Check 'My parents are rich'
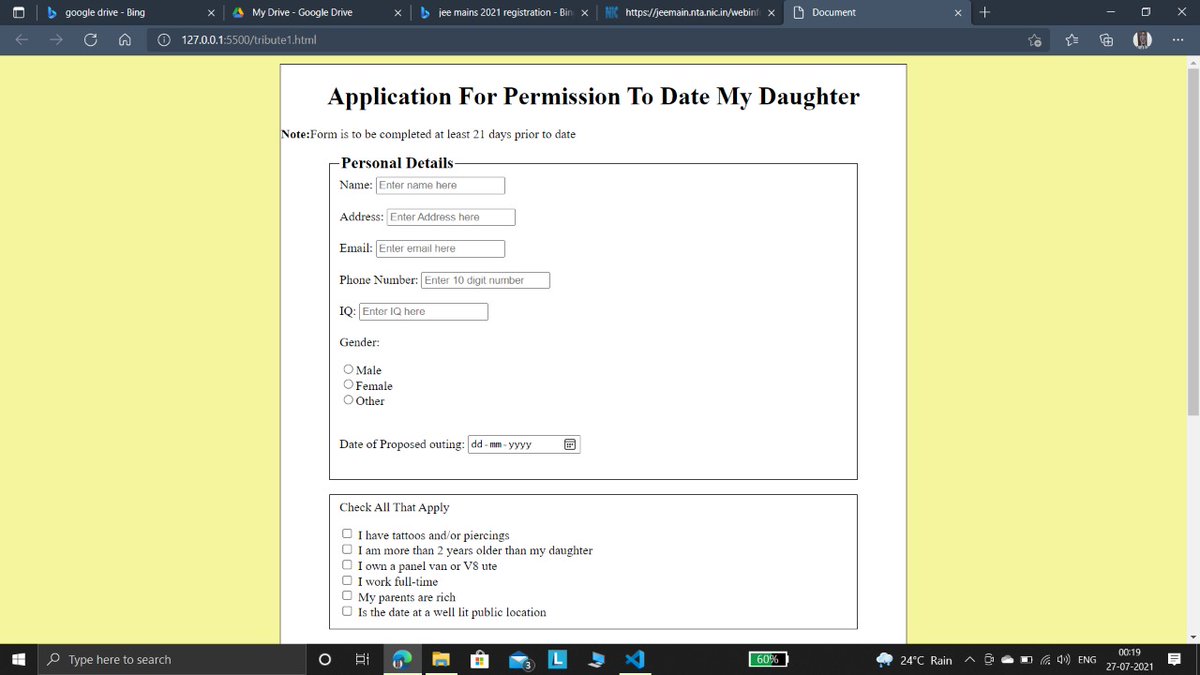1200x675 pixels. (x=347, y=597)
